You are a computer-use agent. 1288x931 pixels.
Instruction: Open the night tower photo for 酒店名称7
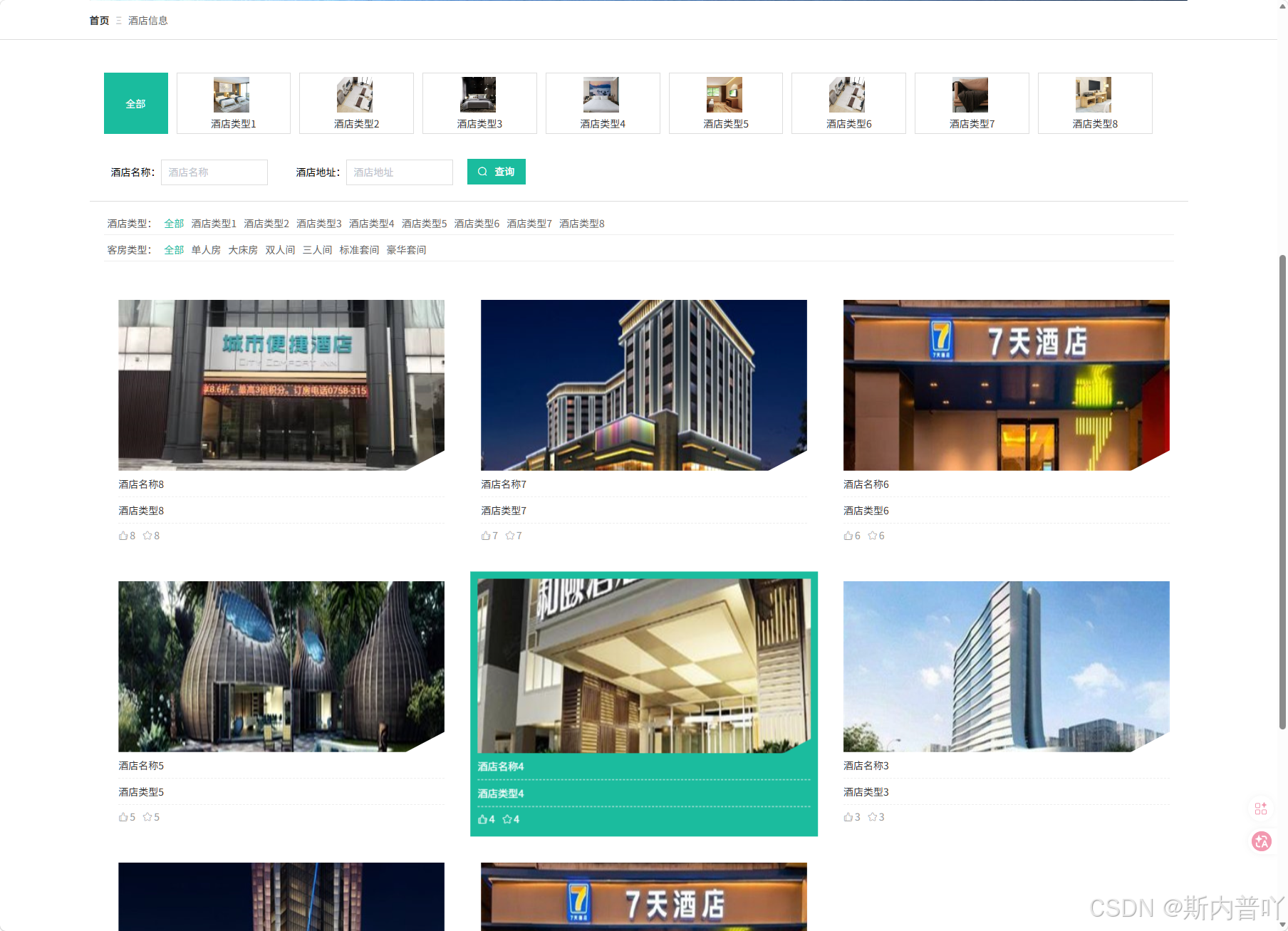[x=644, y=385]
